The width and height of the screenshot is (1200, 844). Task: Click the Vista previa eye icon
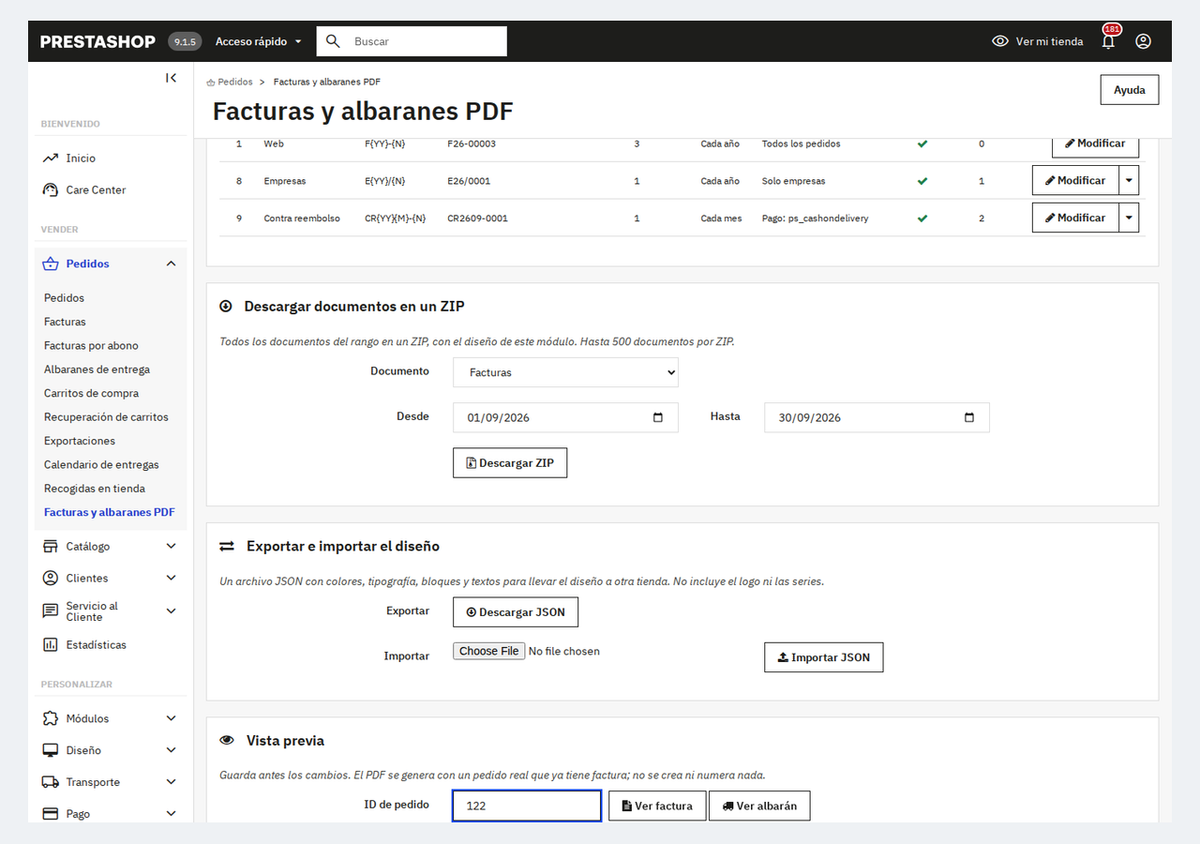click(x=227, y=741)
